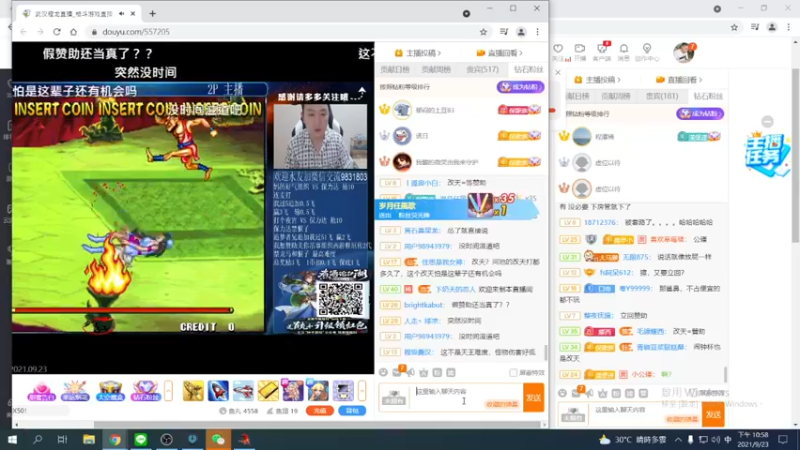This screenshot has height=450, width=800.
Task: Click the crown icon in chat toolbar
Action: click(423, 372)
